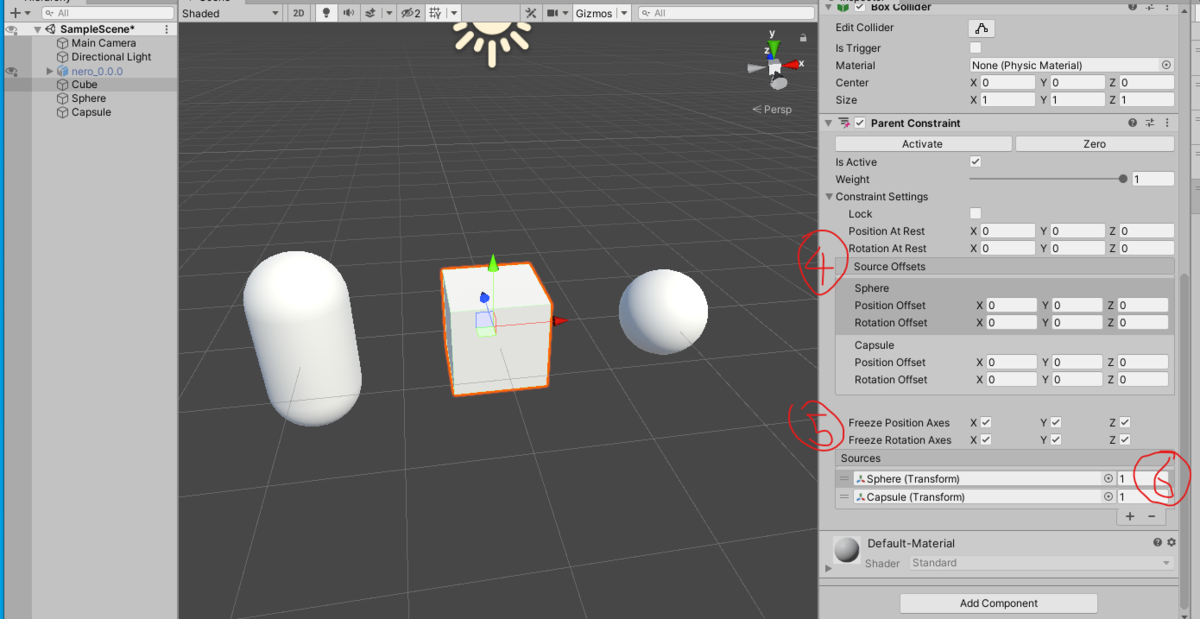
Task: Click Zero button
Action: (x=1095, y=144)
